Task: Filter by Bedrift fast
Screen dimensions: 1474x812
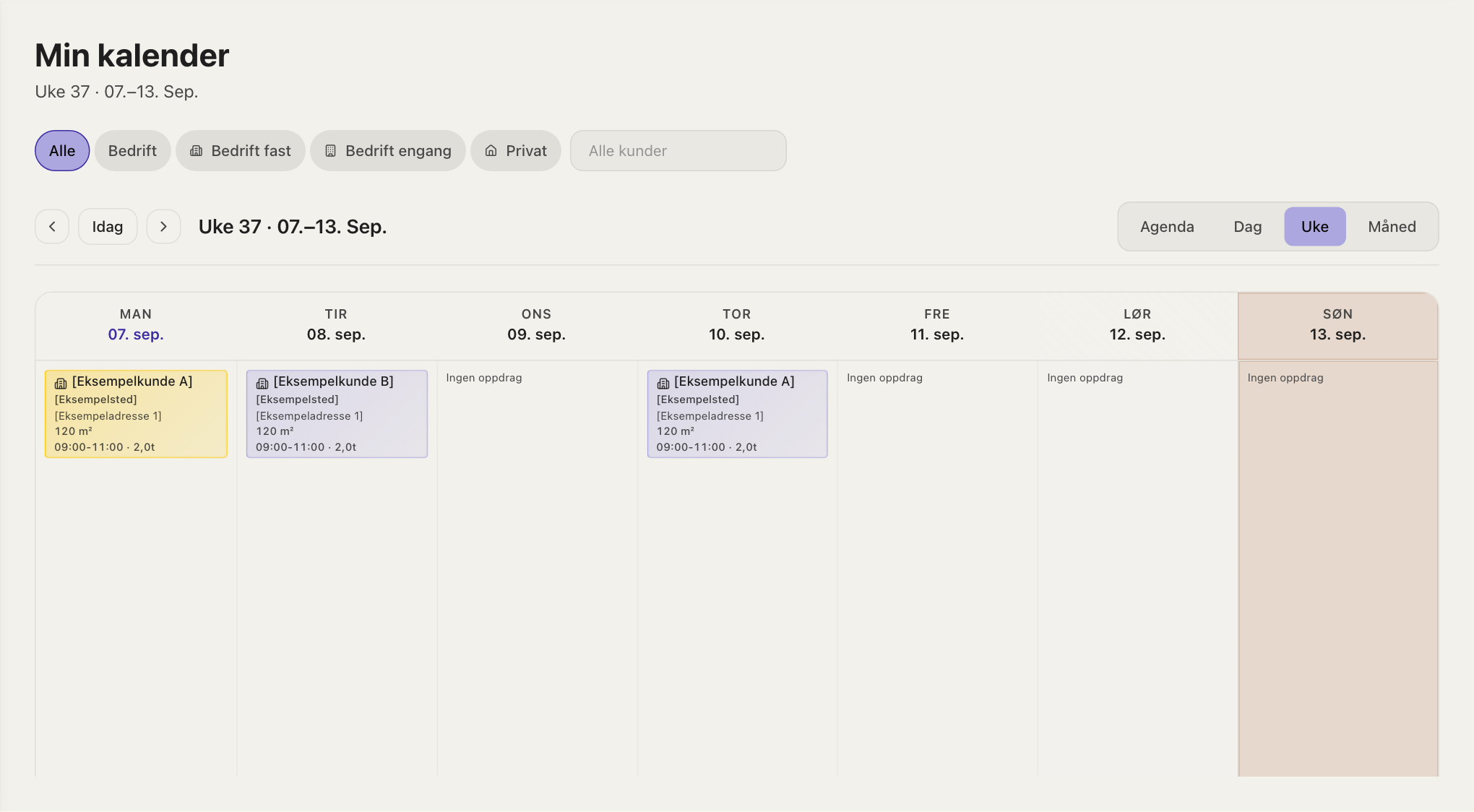Action: 241,151
